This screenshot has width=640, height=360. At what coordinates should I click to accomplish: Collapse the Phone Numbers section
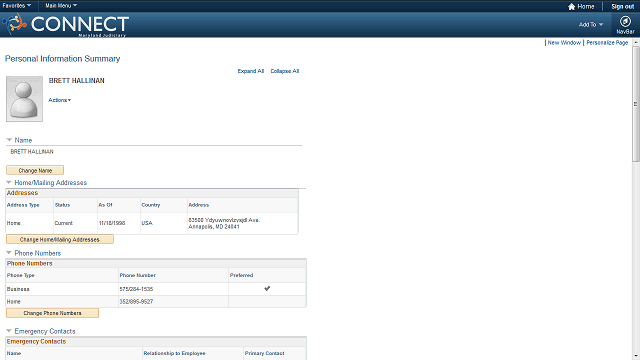[x=9, y=253]
